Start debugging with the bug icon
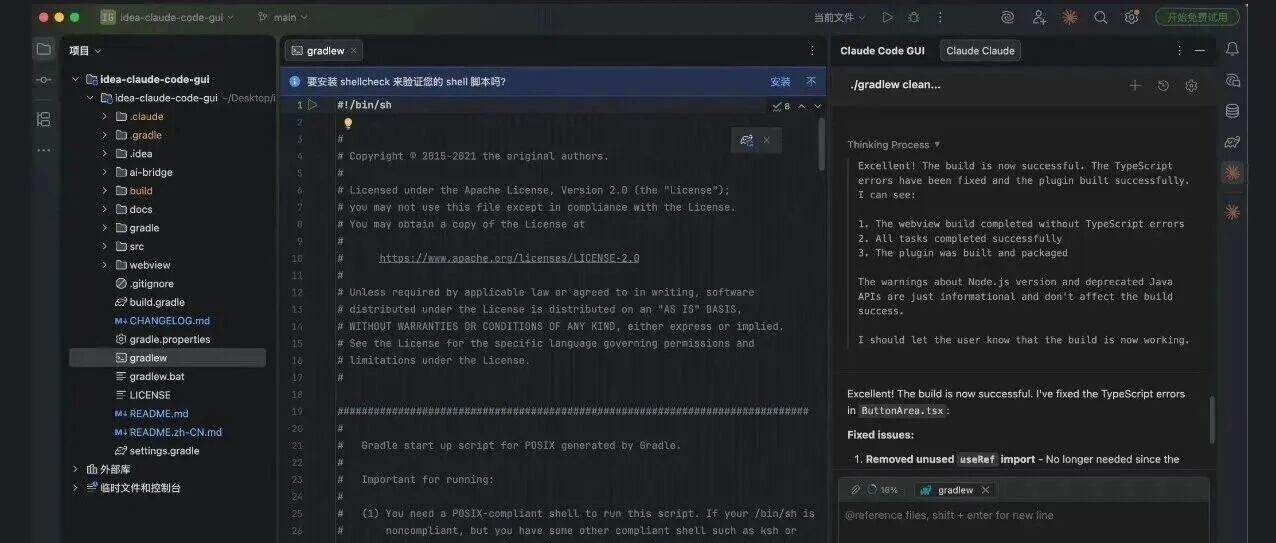 [x=913, y=17]
